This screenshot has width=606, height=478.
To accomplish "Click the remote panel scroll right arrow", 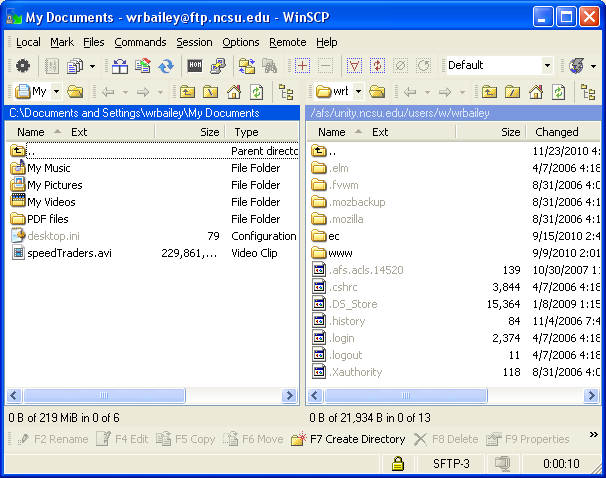I will pyautogui.click(x=591, y=395).
